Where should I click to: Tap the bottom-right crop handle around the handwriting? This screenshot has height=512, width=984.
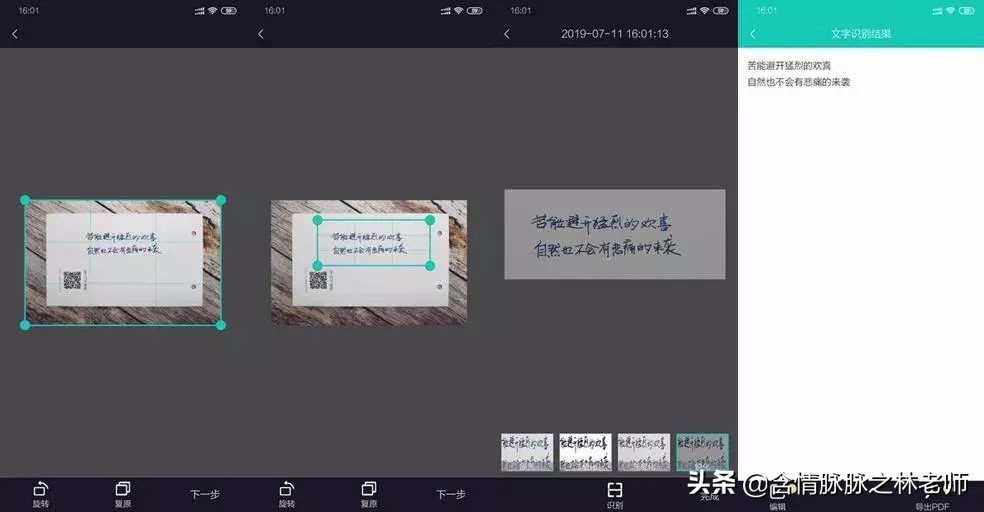430,266
